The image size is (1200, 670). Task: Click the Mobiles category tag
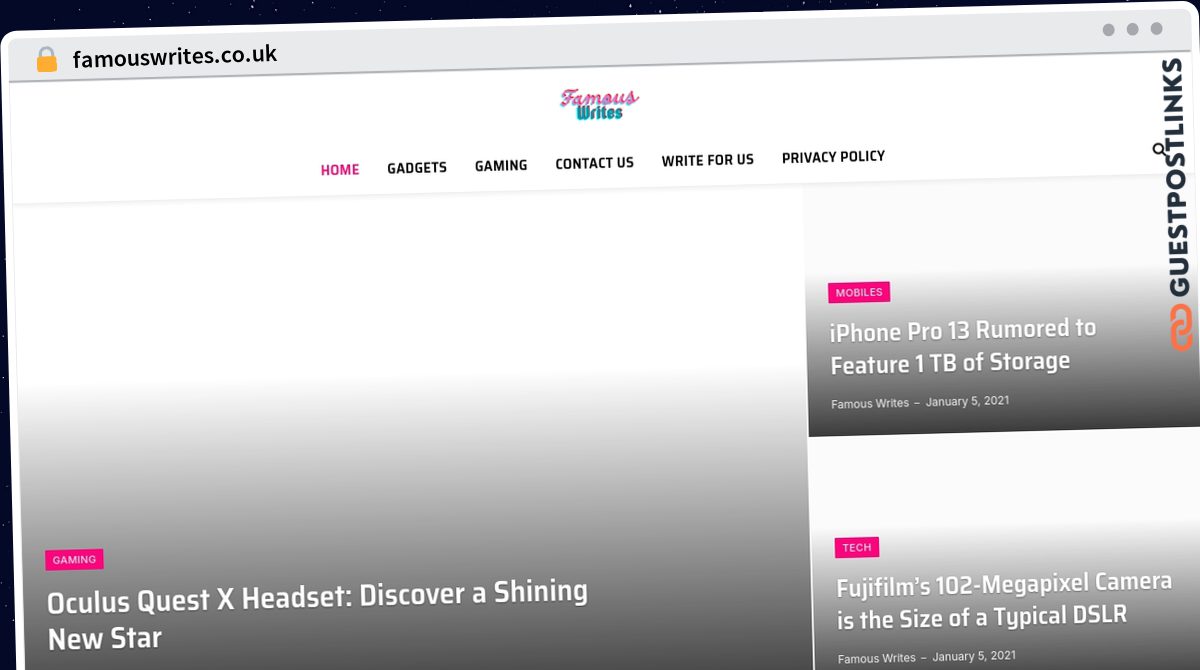tap(859, 292)
